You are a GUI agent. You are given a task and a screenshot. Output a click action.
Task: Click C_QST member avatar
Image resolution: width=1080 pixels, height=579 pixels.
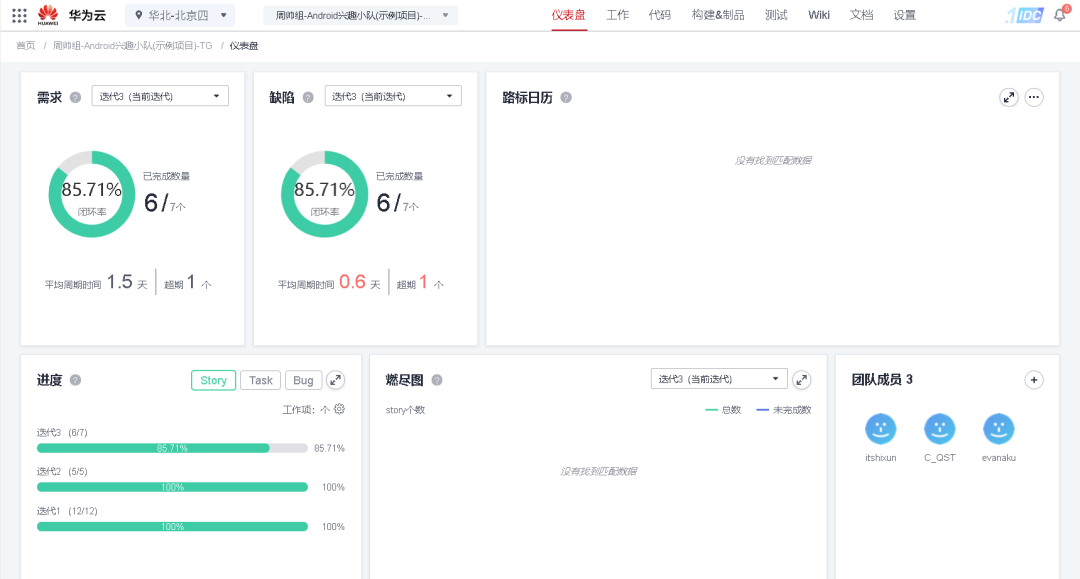939,429
